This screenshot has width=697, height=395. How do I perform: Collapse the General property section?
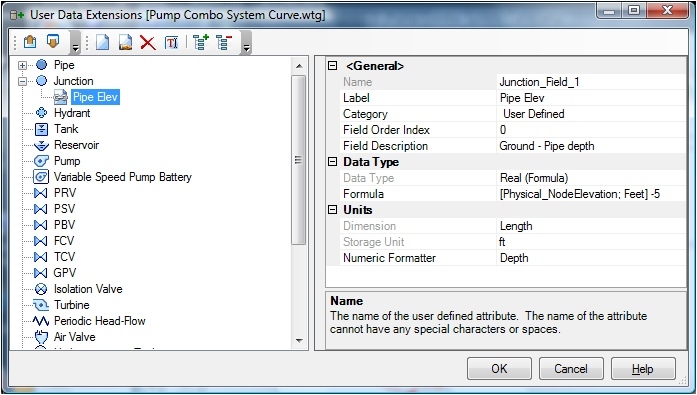click(x=332, y=66)
